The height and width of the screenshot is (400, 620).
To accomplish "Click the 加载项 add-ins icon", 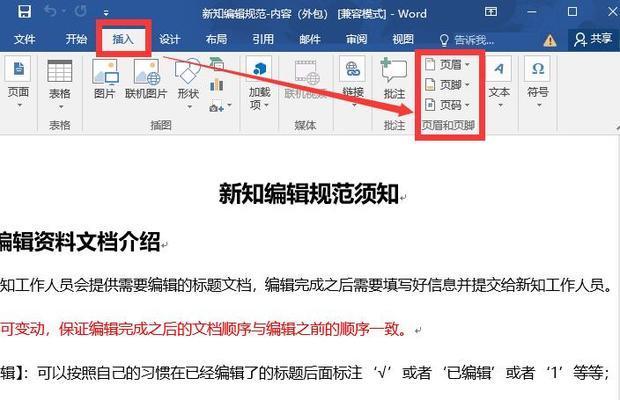I will pos(259,83).
